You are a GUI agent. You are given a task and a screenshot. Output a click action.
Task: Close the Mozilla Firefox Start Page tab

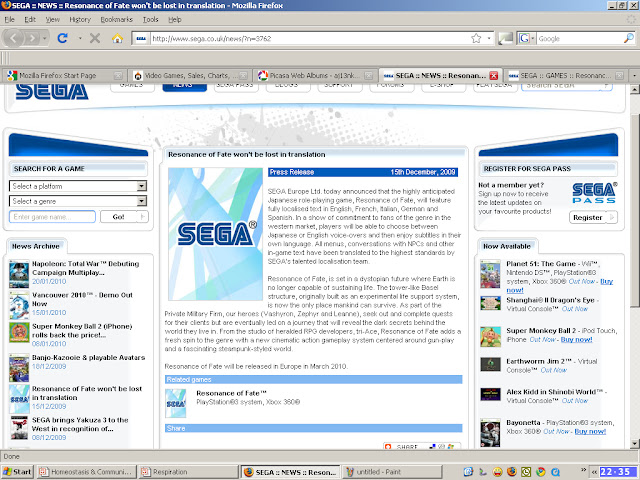click(118, 76)
